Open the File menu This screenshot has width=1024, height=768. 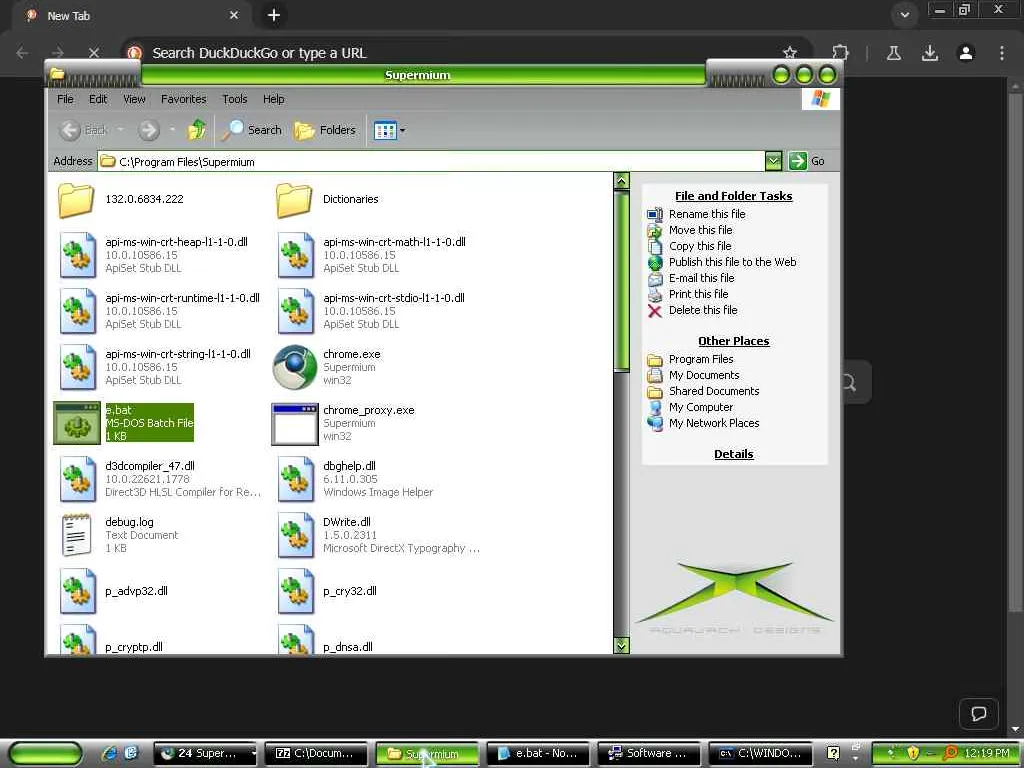pos(65,99)
